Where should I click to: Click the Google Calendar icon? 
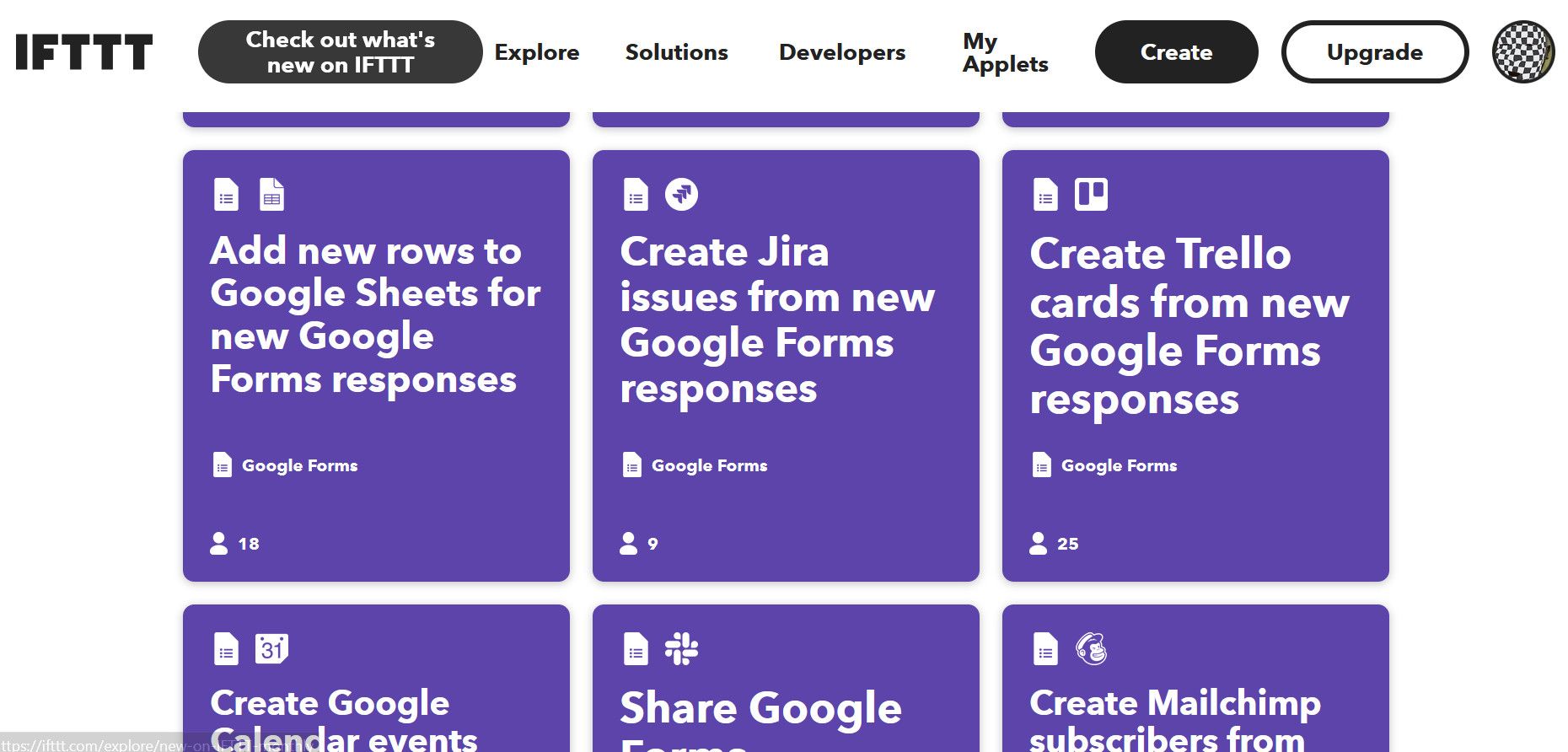(x=271, y=649)
